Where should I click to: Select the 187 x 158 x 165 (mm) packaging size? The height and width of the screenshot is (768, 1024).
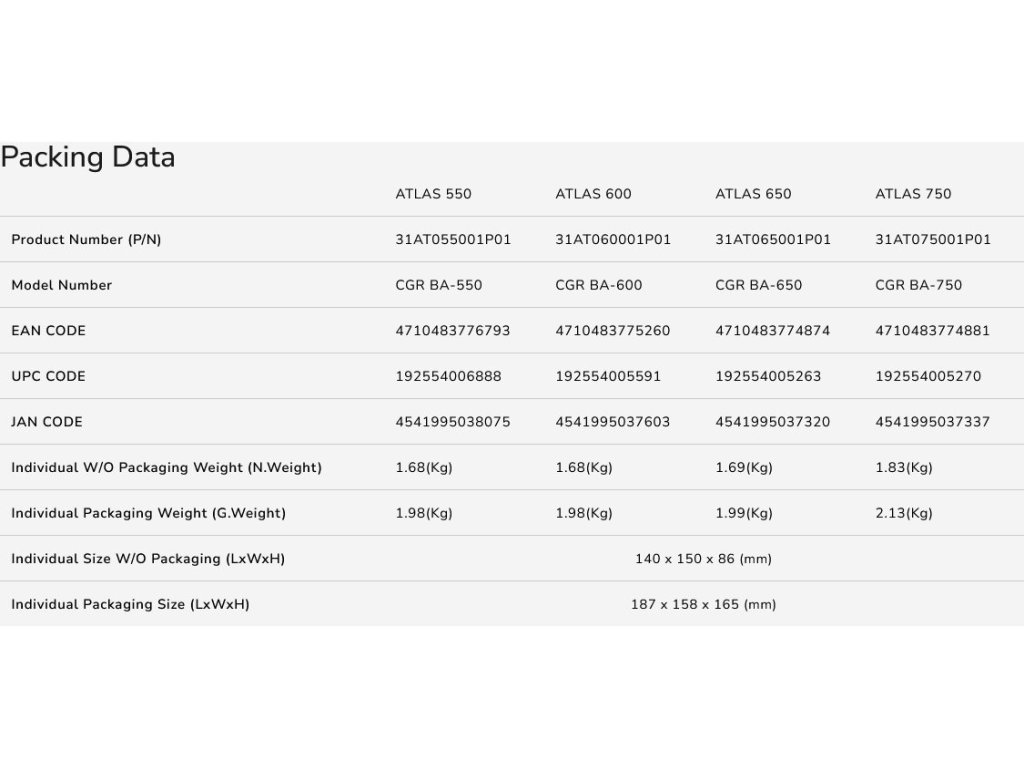pos(703,605)
